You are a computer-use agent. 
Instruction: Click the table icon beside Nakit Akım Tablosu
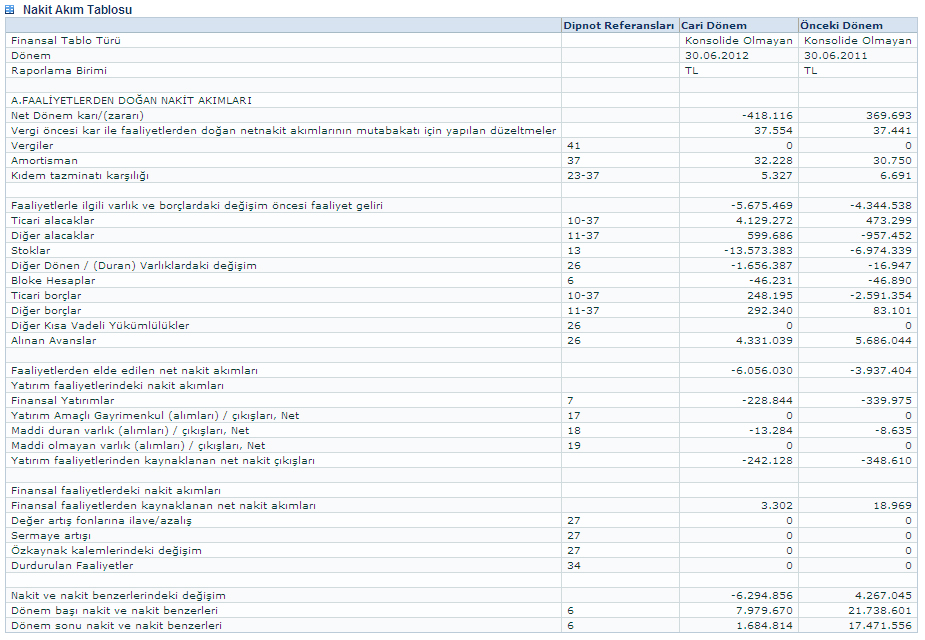(10, 9)
